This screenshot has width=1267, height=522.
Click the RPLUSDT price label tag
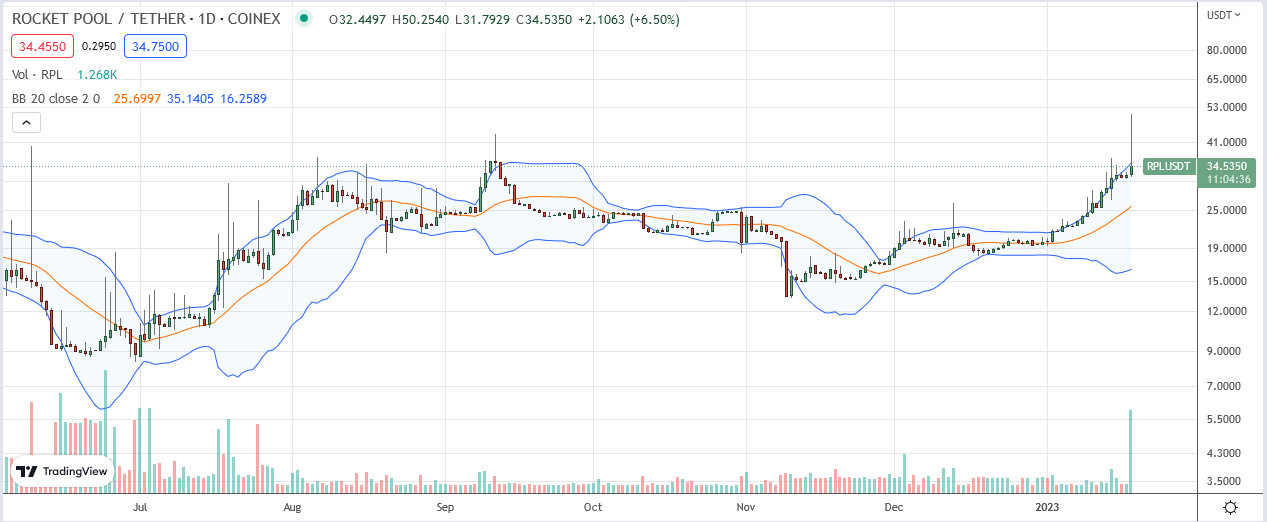[1169, 166]
